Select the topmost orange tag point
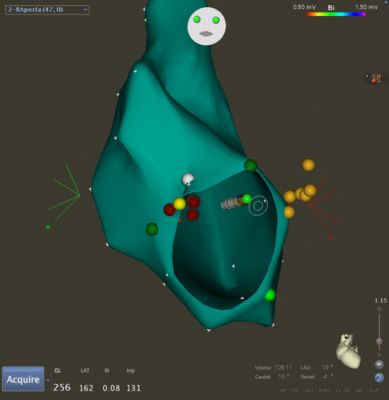 click(308, 165)
